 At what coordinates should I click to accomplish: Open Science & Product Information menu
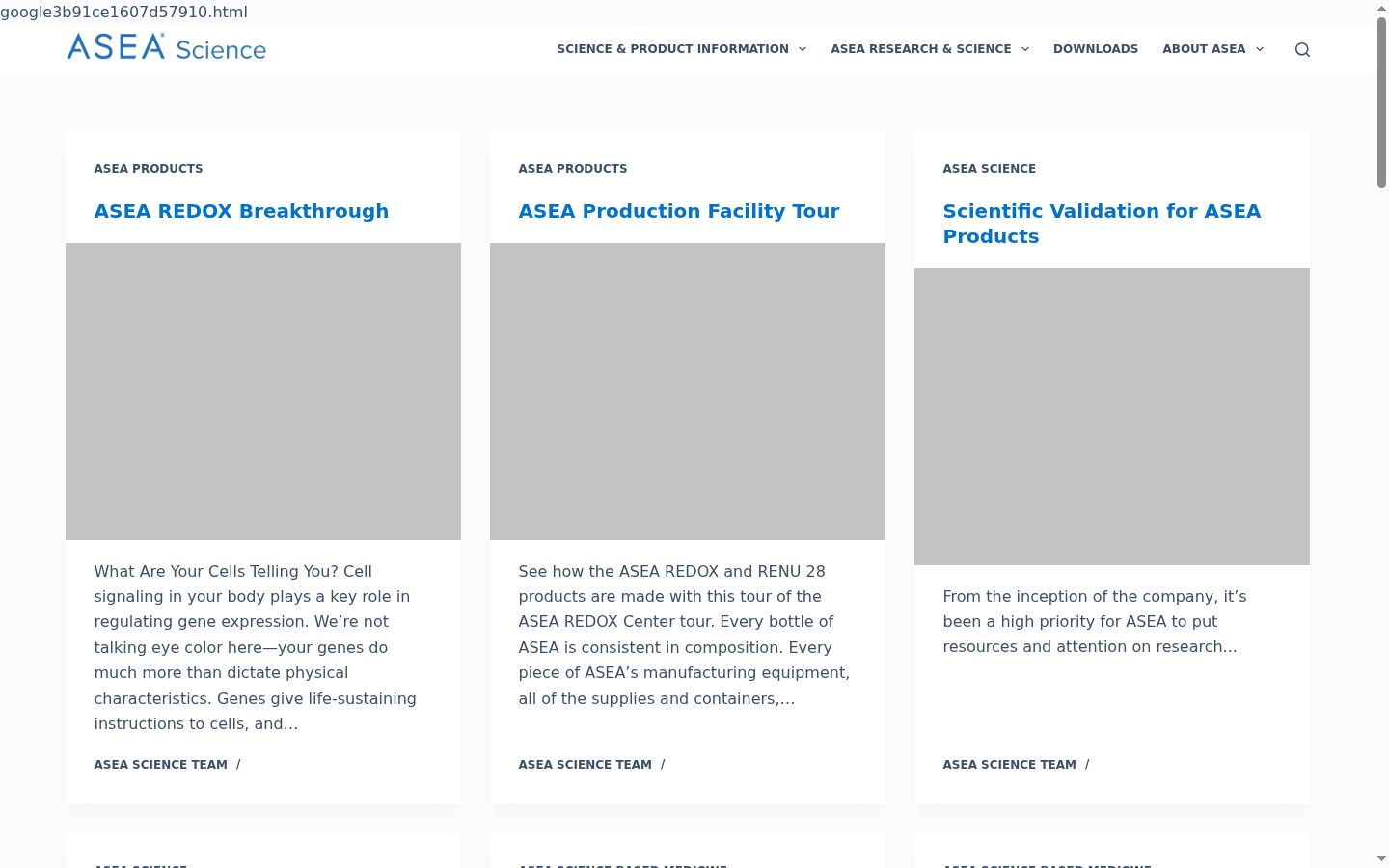point(672,49)
